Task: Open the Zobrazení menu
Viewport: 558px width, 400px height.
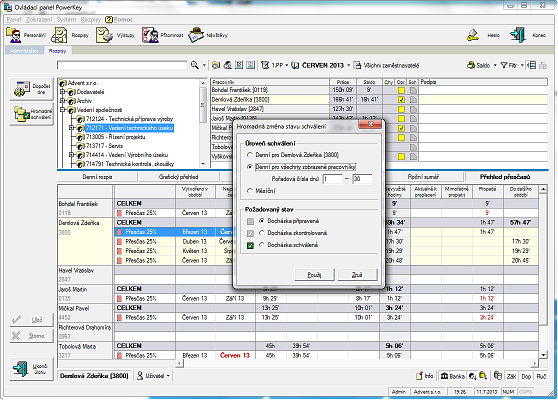Action: click(39, 20)
